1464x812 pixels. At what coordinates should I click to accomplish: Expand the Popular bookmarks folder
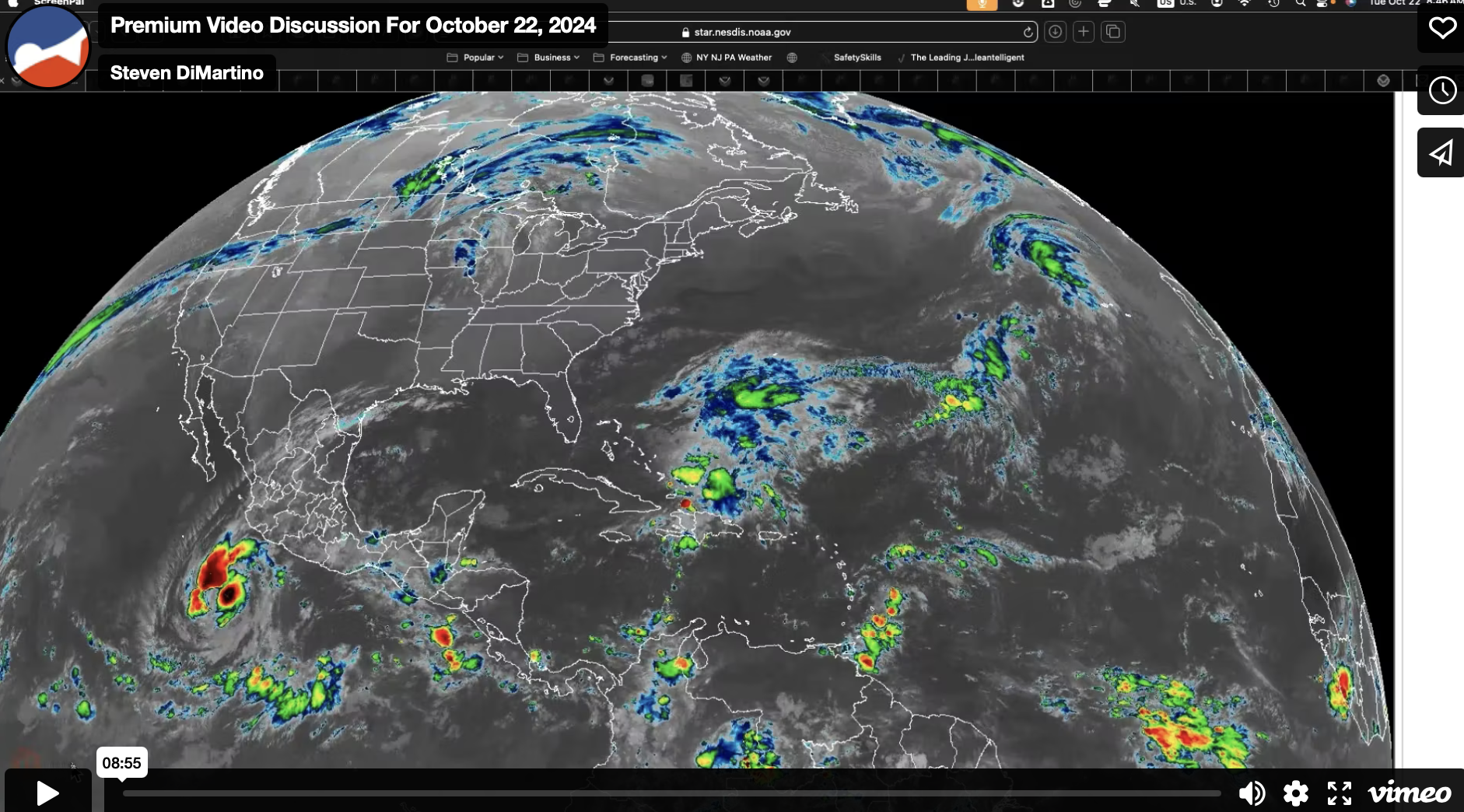475,58
